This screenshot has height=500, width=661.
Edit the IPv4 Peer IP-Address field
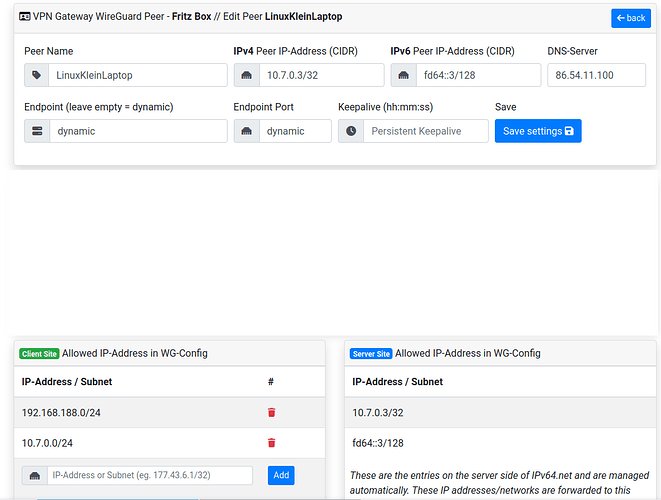(321, 75)
